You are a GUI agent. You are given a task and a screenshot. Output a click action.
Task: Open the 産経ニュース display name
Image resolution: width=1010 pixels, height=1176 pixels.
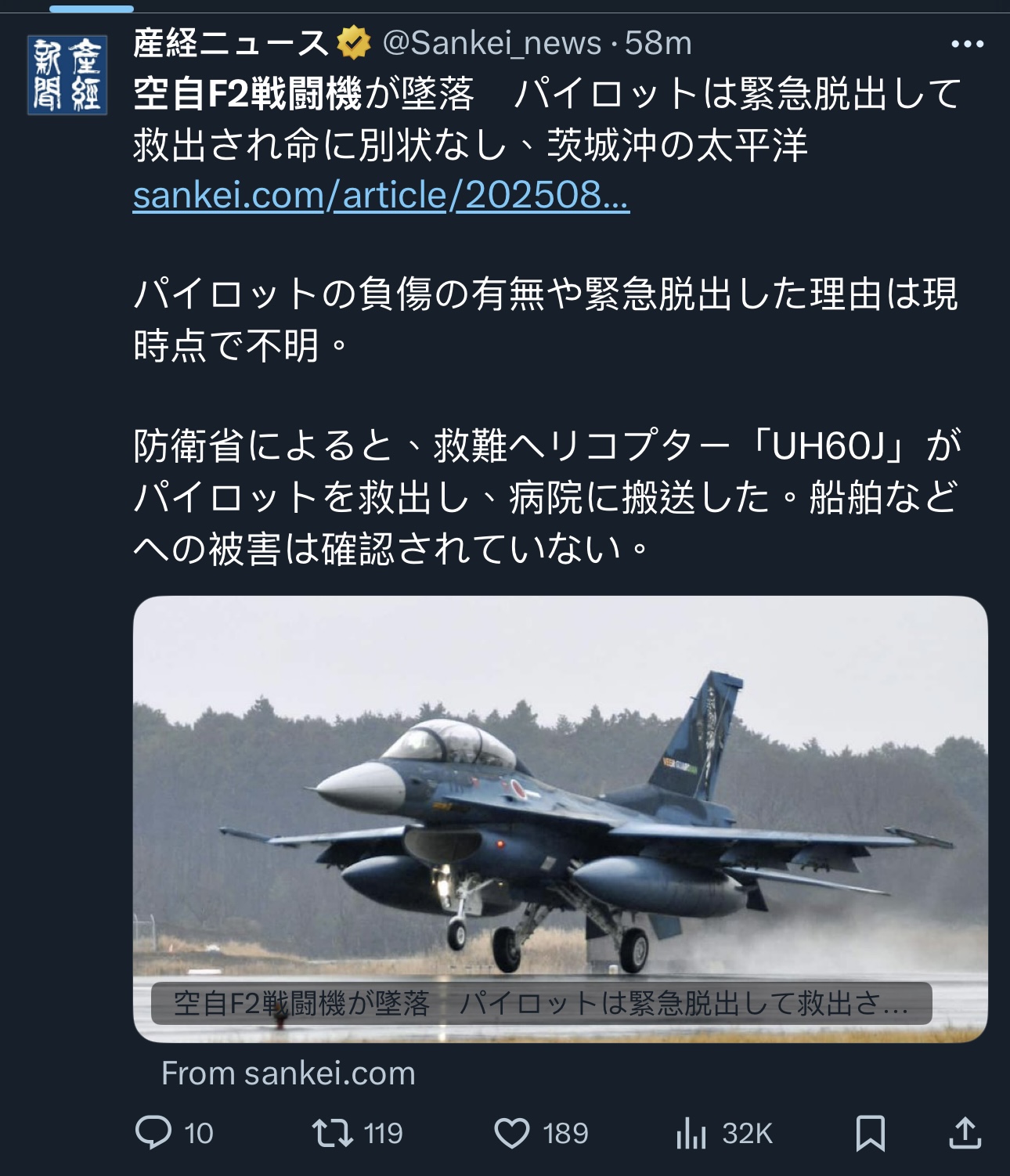pyautogui.click(x=231, y=43)
